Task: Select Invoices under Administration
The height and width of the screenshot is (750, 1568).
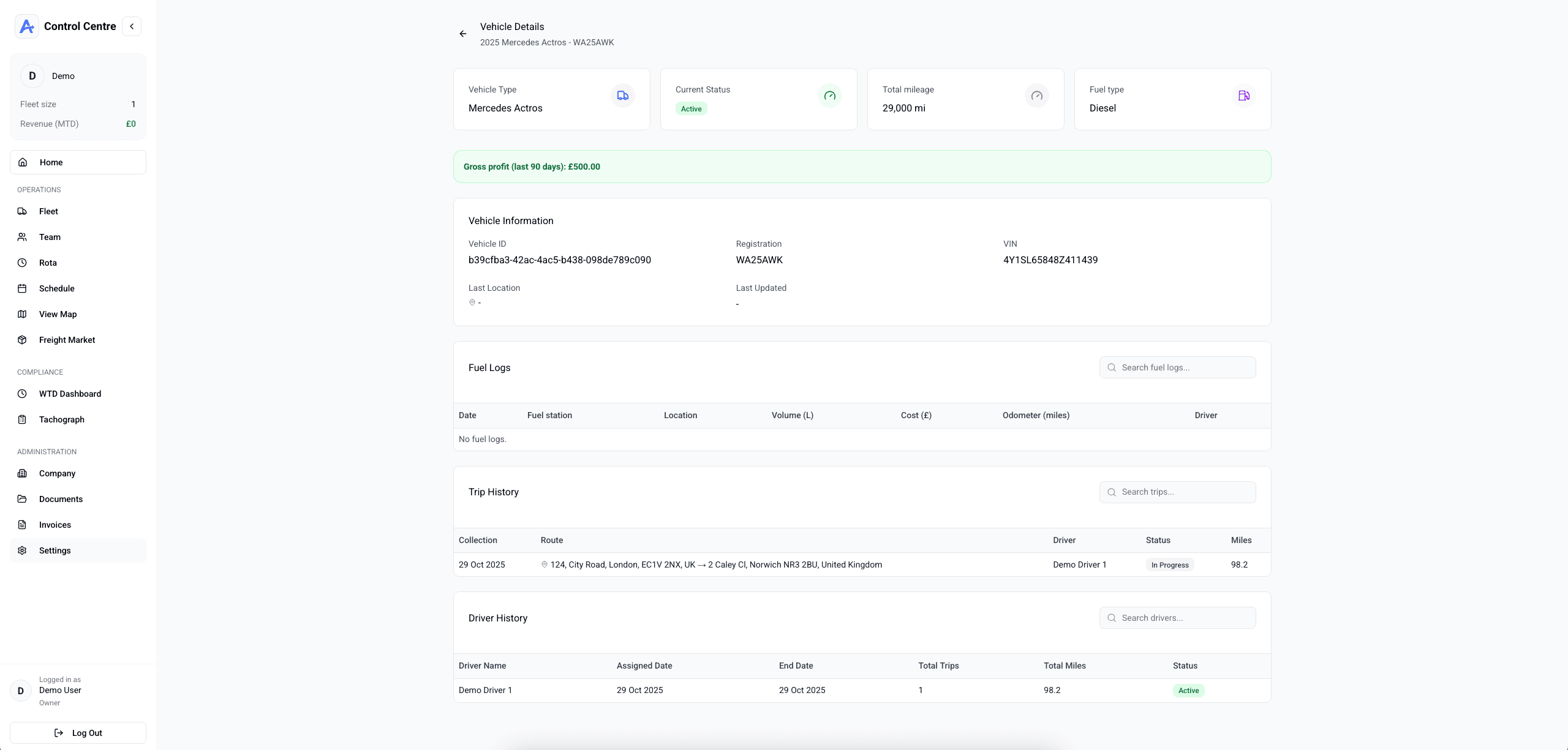Action: [x=56, y=525]
